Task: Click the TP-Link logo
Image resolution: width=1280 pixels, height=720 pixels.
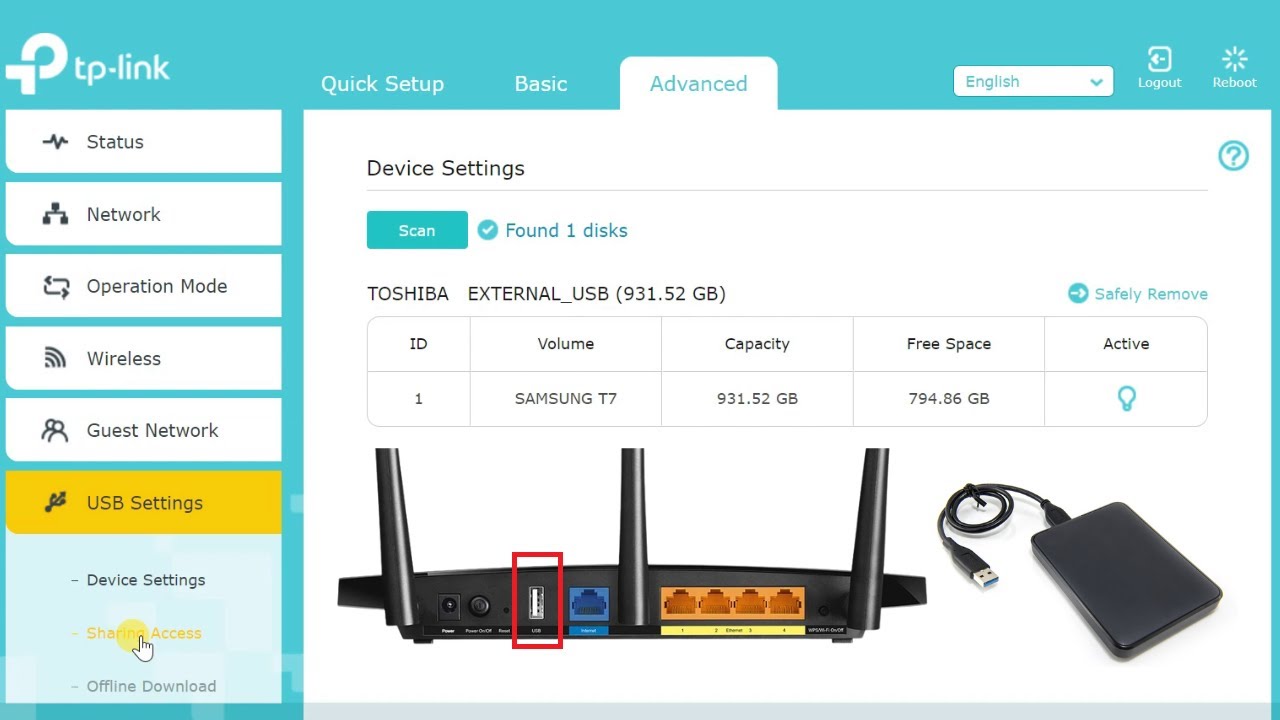Action: (88, 65)
